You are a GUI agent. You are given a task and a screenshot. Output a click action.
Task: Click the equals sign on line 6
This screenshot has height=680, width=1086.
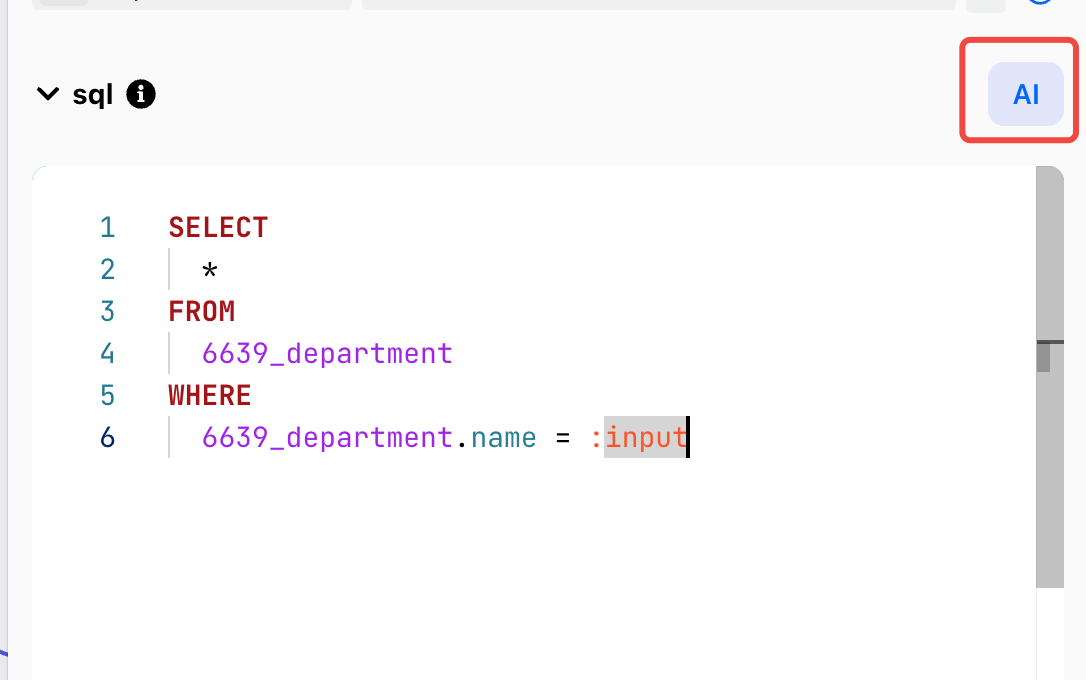[562, 438]
